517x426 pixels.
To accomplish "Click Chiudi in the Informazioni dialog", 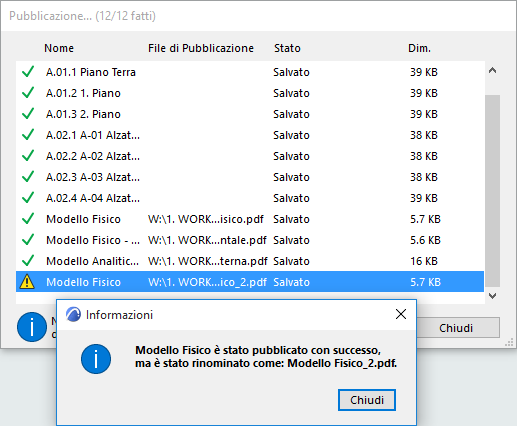I will [x=367, y=400].
